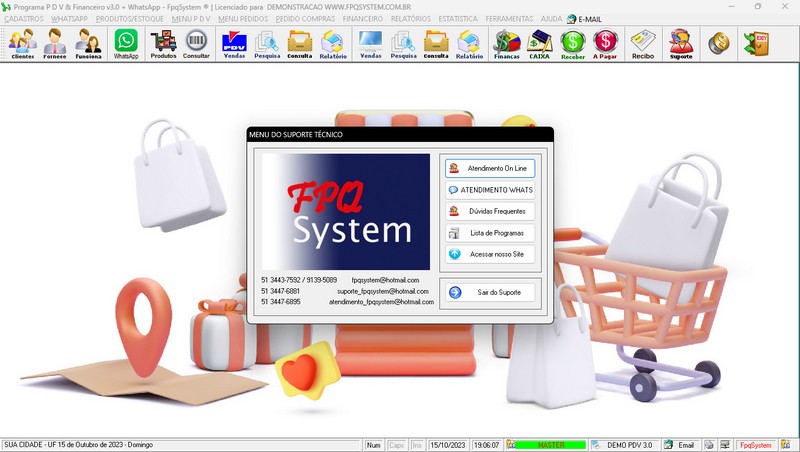Click the phone number 51 3447-6881

tap(281, 291)
